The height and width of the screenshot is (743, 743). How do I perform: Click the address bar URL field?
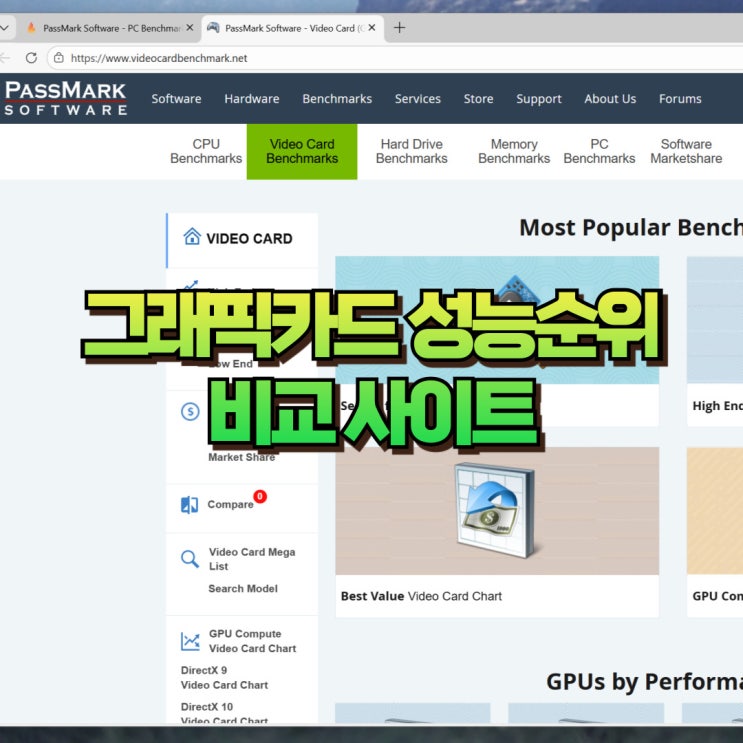[393, 58]
